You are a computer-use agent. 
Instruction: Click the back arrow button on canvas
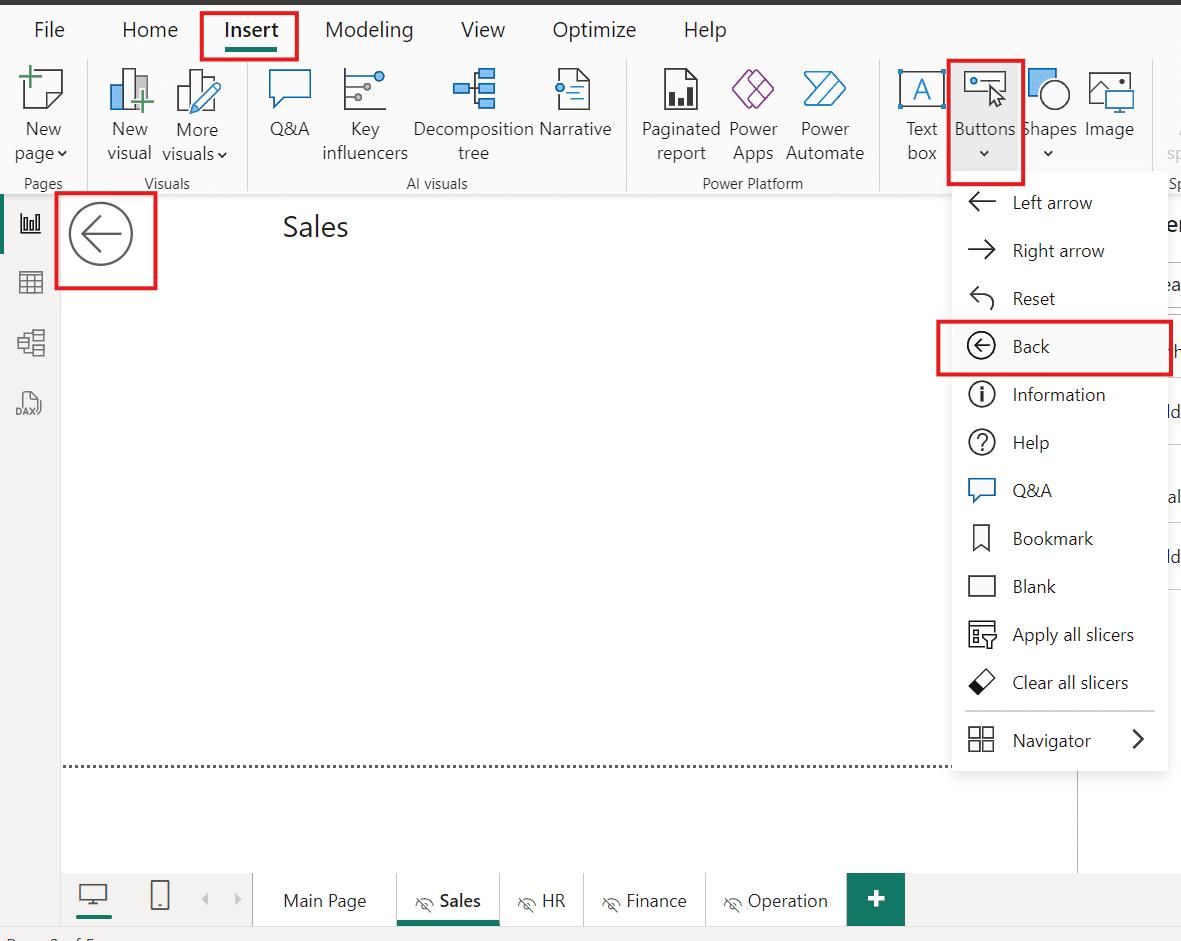pos(101,234)
